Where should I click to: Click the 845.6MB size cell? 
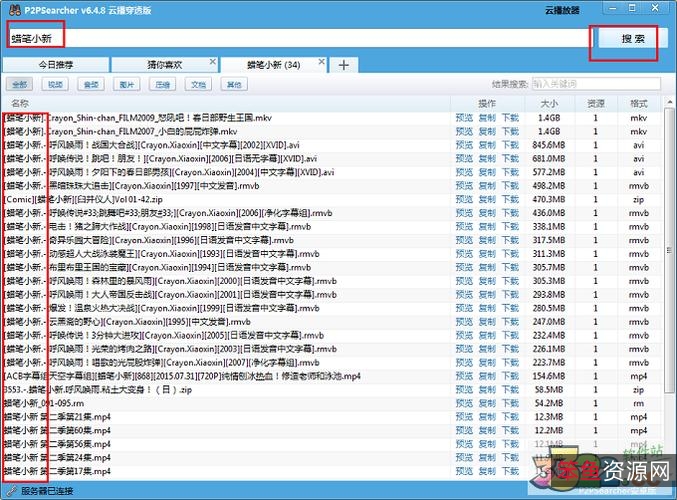click(x=549, y=145)
